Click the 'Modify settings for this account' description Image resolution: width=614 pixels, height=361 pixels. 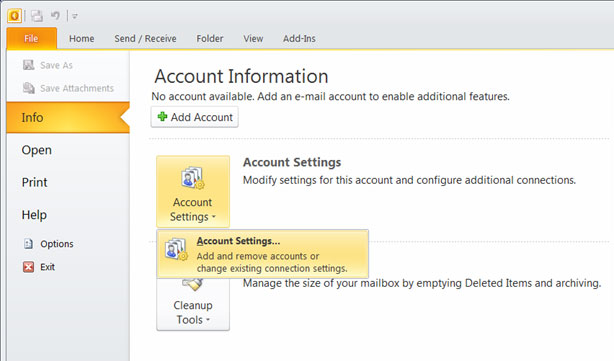point(409,180)
